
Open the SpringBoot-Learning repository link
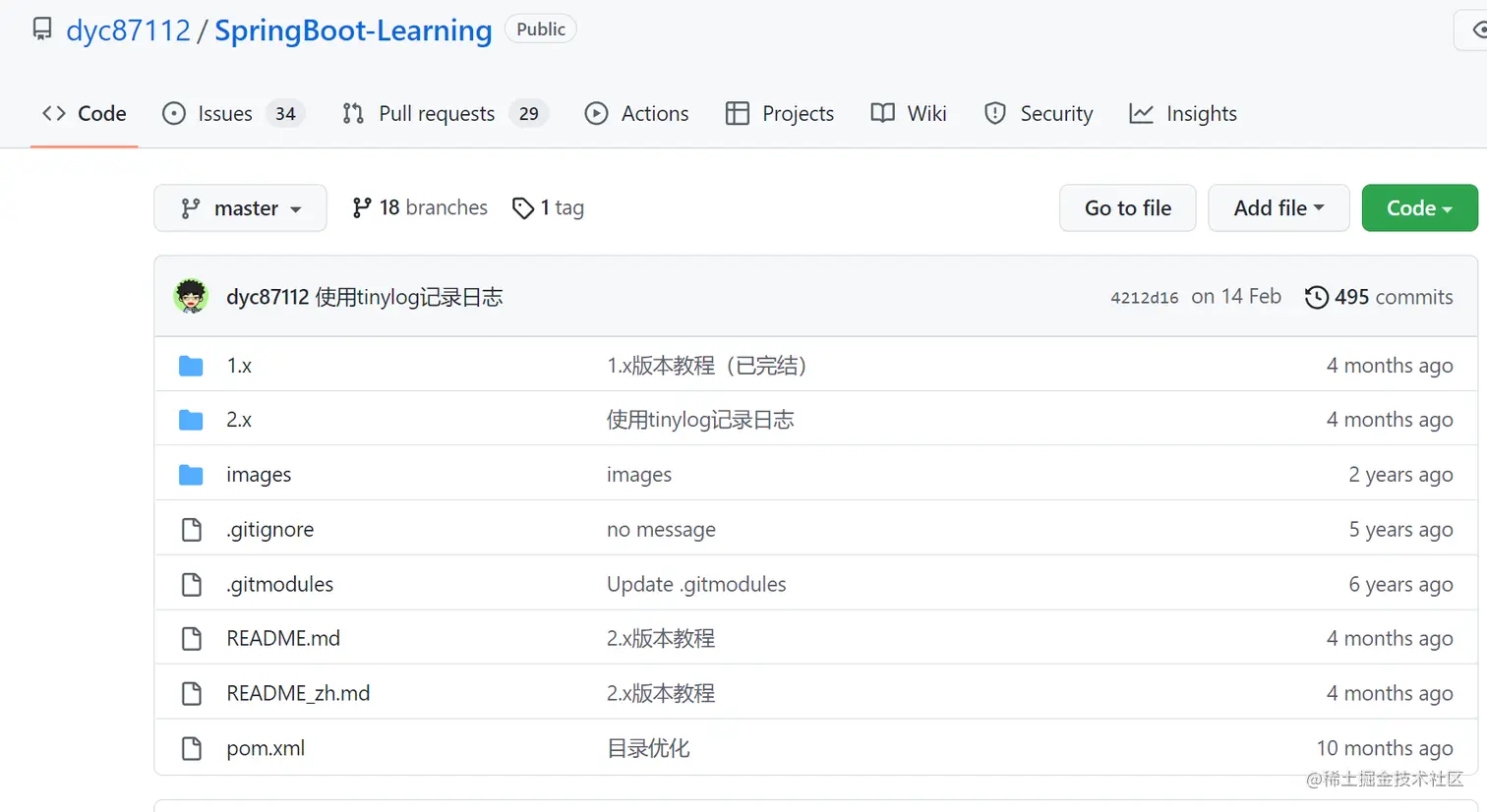click(x=353, y=30)
